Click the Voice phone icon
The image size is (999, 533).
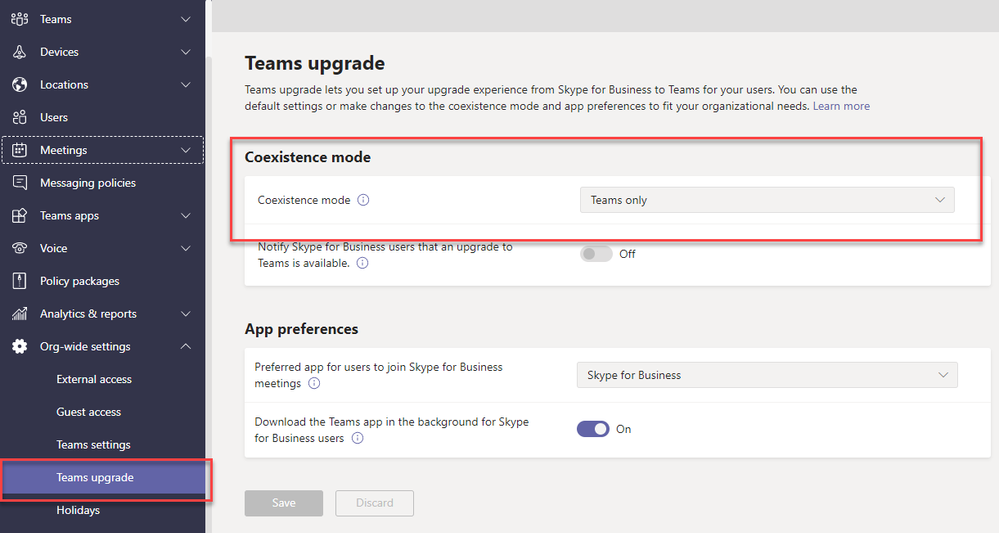20,248
